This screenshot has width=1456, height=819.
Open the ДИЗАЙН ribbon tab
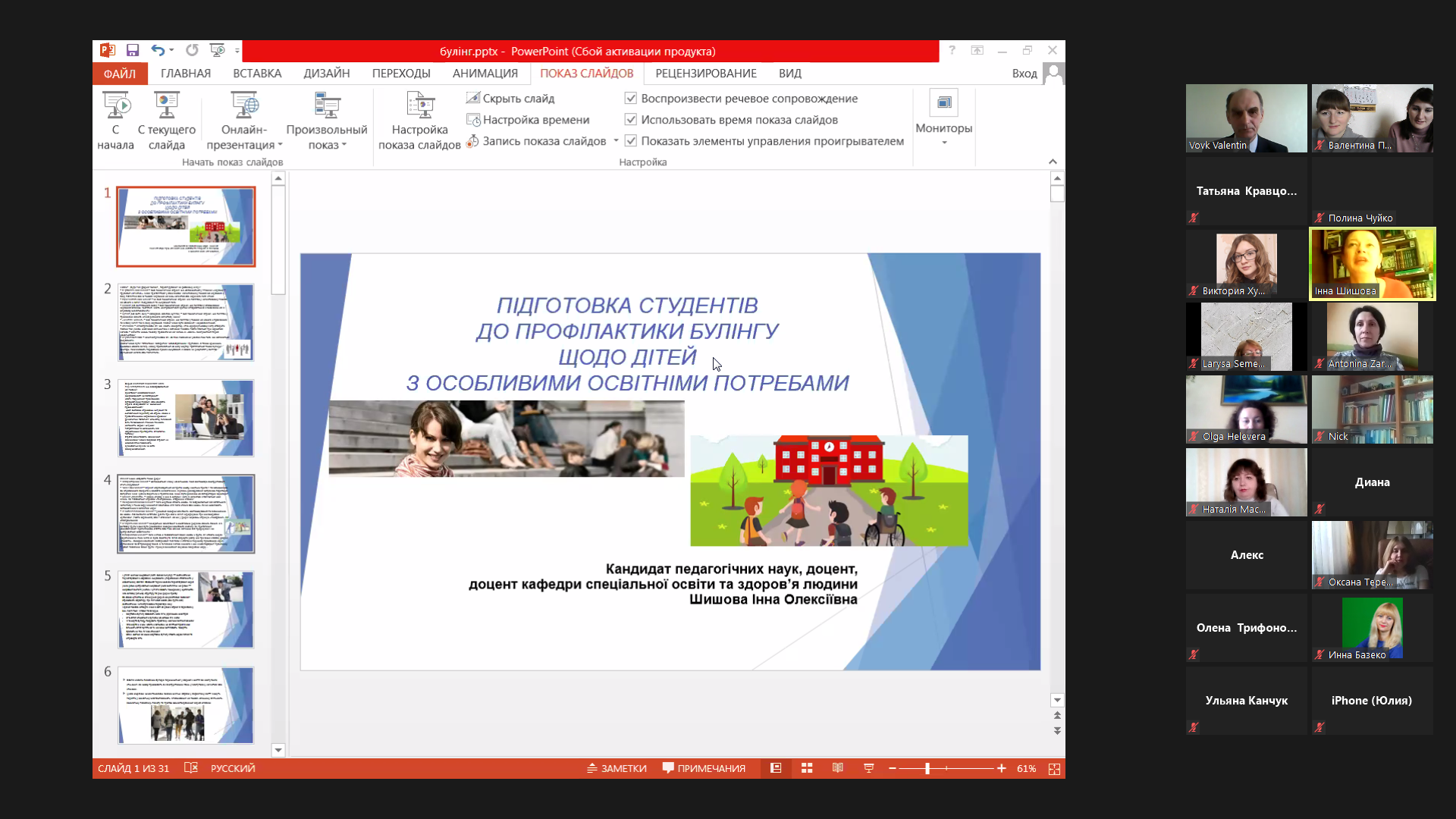pyautogui.click(x=326, y=74)
